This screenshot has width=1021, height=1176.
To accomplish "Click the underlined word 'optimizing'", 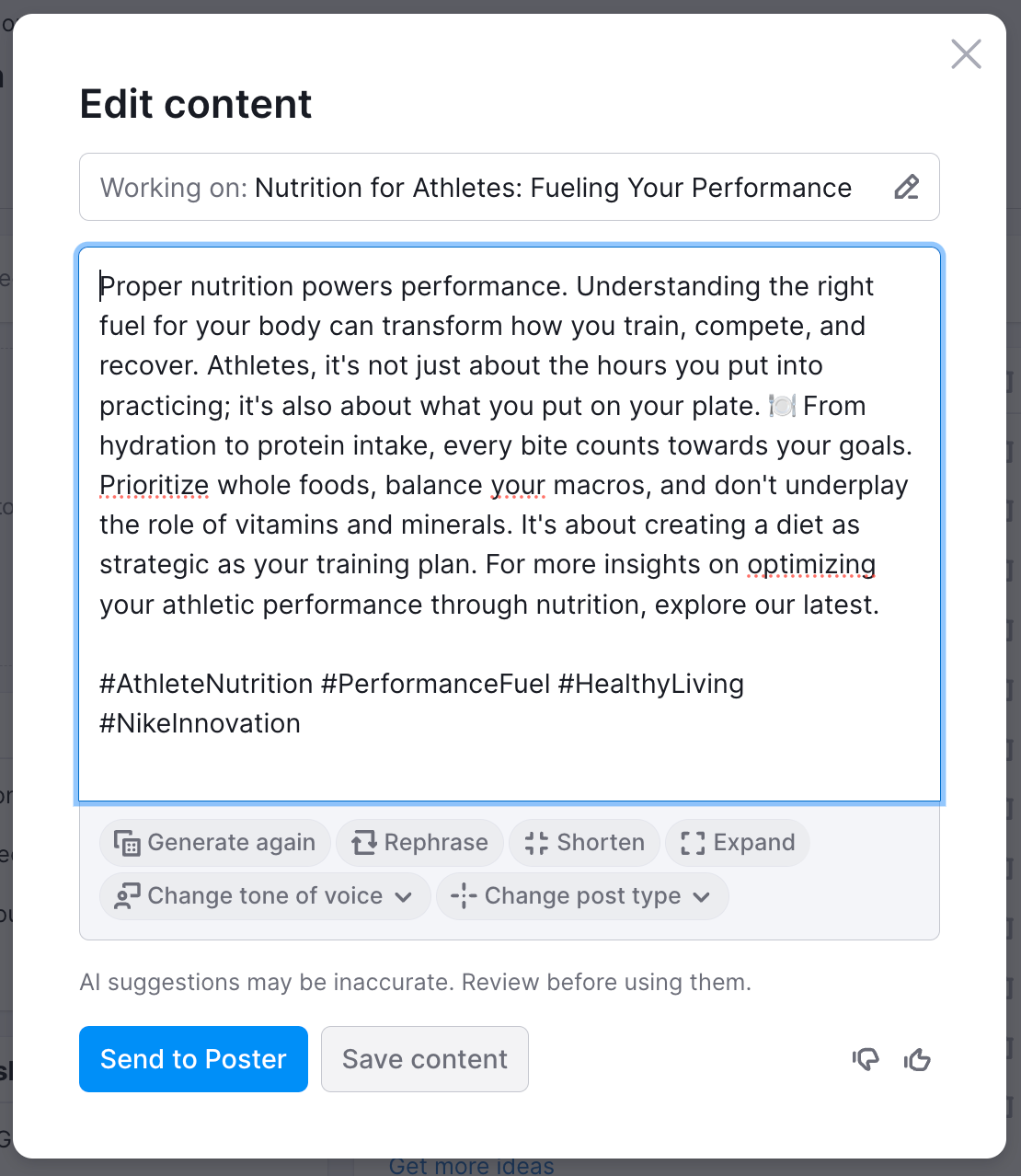I will pyautogui.click(x=810, y=564).
